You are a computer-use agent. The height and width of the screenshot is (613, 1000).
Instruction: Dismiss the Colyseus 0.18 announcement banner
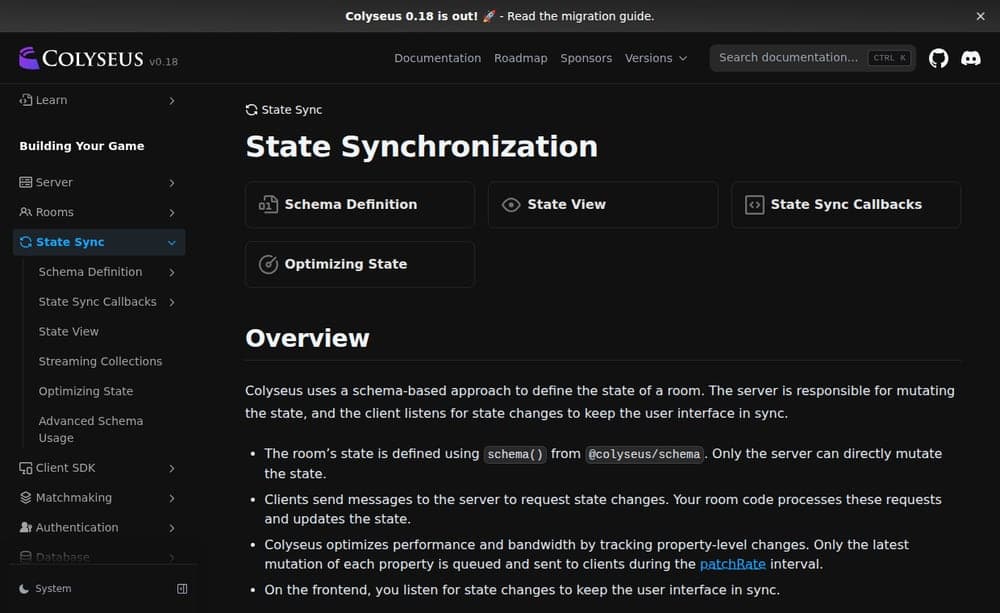point(980,17)
